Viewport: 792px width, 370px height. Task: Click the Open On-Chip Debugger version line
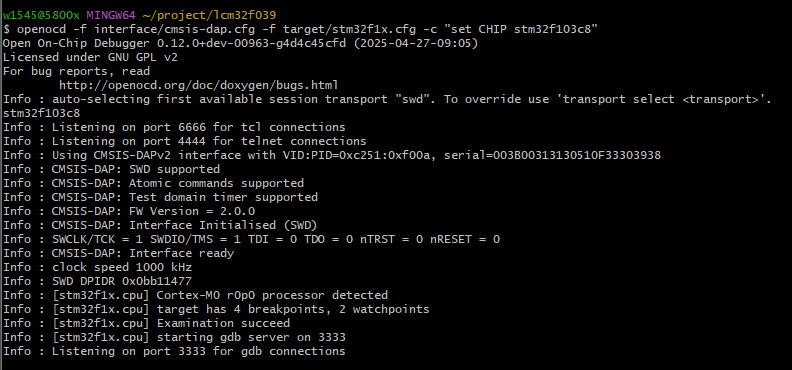240,43
